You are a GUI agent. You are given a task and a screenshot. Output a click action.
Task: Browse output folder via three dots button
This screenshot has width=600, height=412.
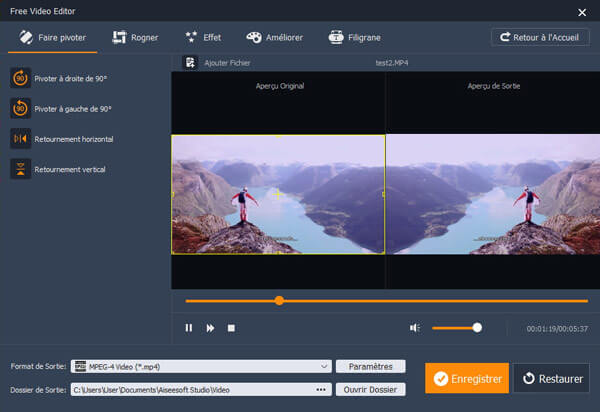[321, 390]
